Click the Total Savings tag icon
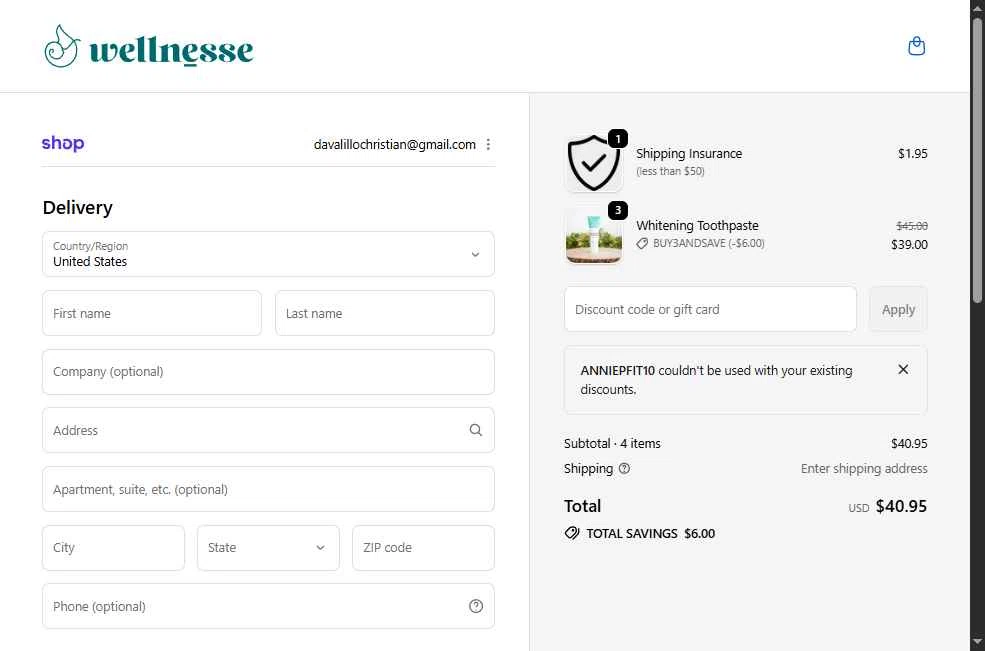The image size is (985, 651). click(x=572, y=533)
